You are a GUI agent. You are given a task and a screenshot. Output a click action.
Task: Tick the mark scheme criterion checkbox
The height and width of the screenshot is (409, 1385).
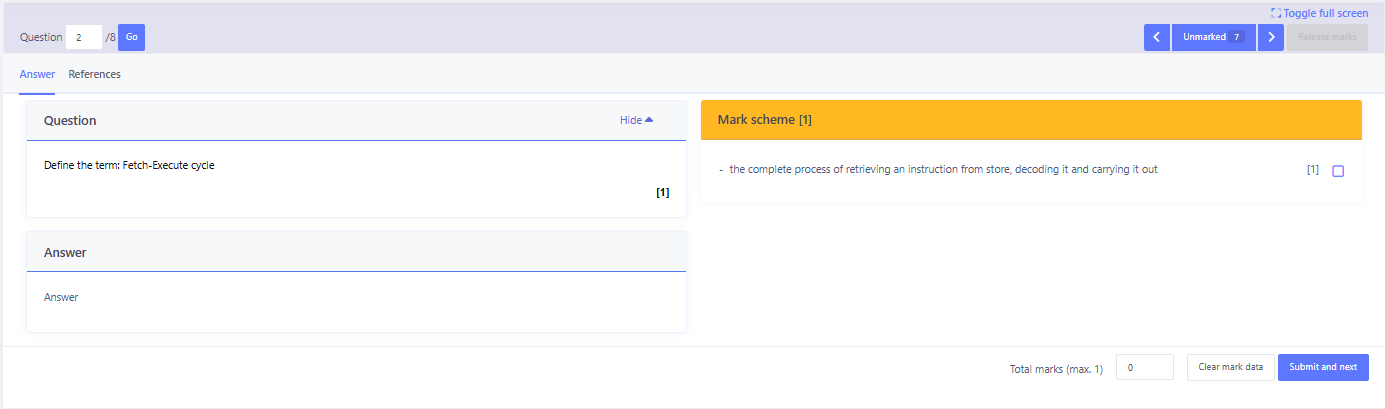[1338, 171]
